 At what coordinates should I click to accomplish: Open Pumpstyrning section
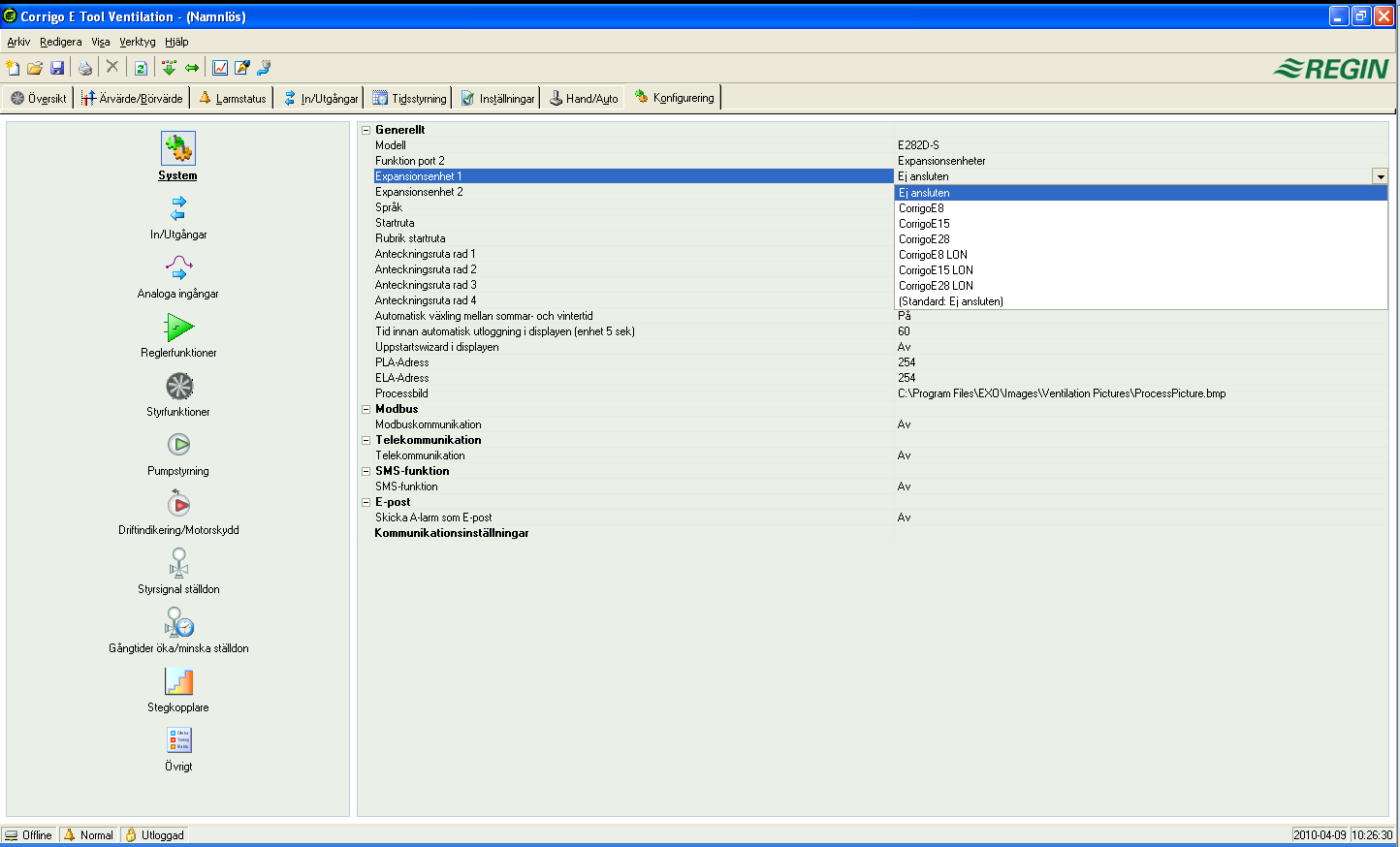[x=178, y=454]
